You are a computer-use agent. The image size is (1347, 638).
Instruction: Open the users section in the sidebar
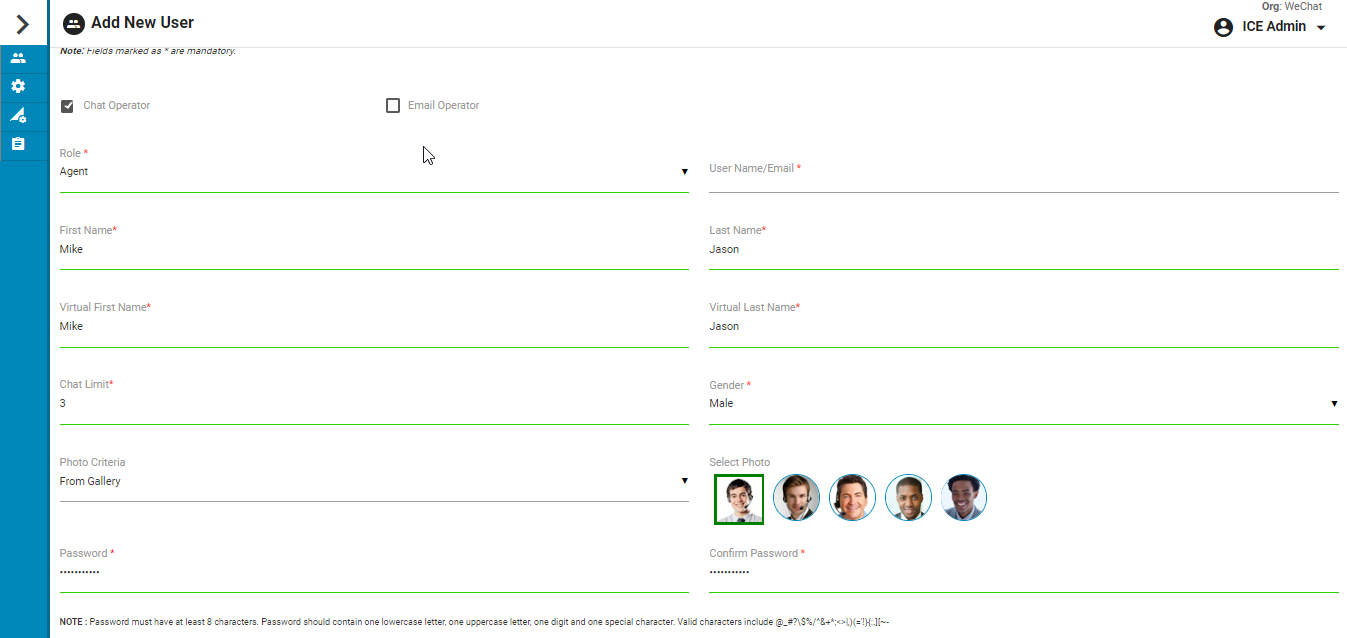pyautogui.click(x=18, y=58)
